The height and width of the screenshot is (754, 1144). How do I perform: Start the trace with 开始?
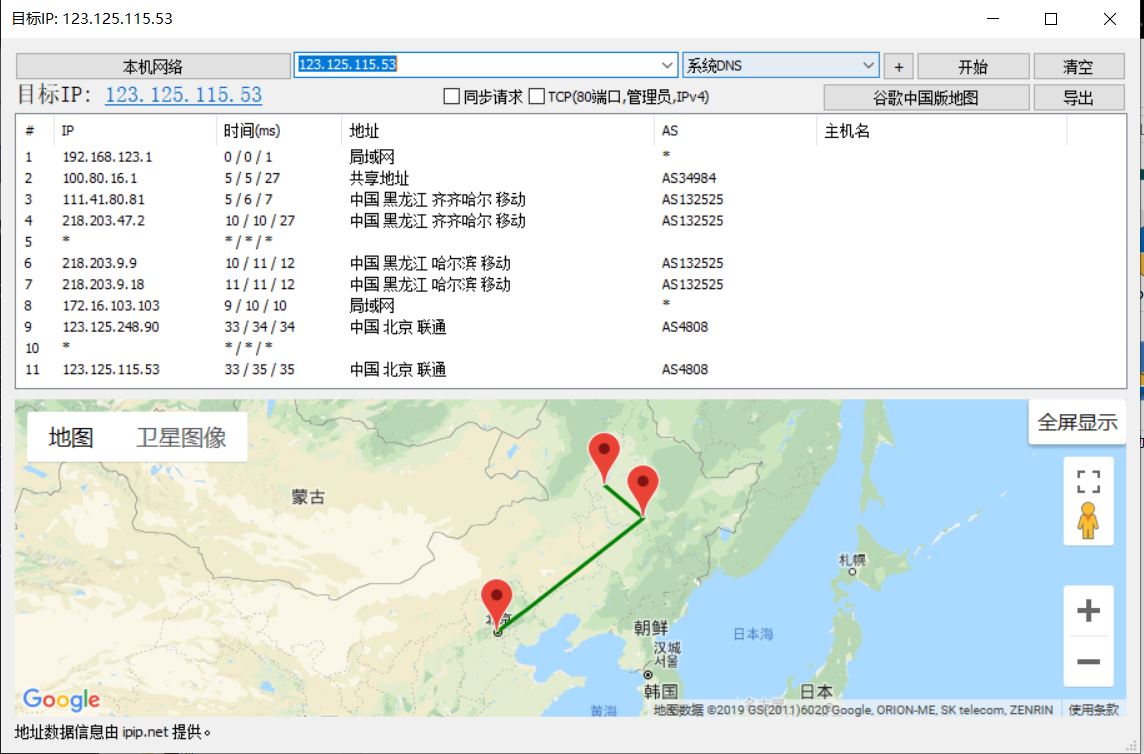[x=973, y=66]
